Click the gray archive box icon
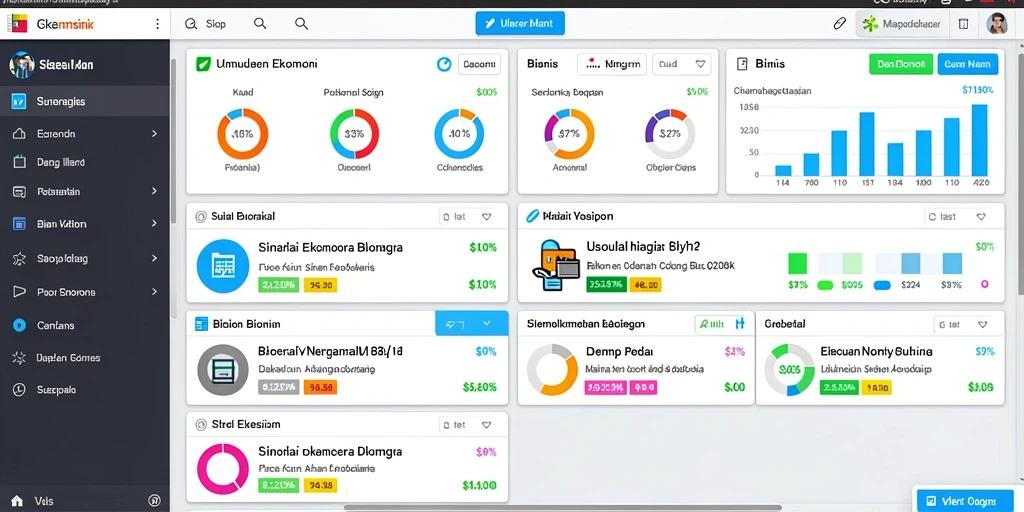1024x512 pixels. [x=223, y=370]
